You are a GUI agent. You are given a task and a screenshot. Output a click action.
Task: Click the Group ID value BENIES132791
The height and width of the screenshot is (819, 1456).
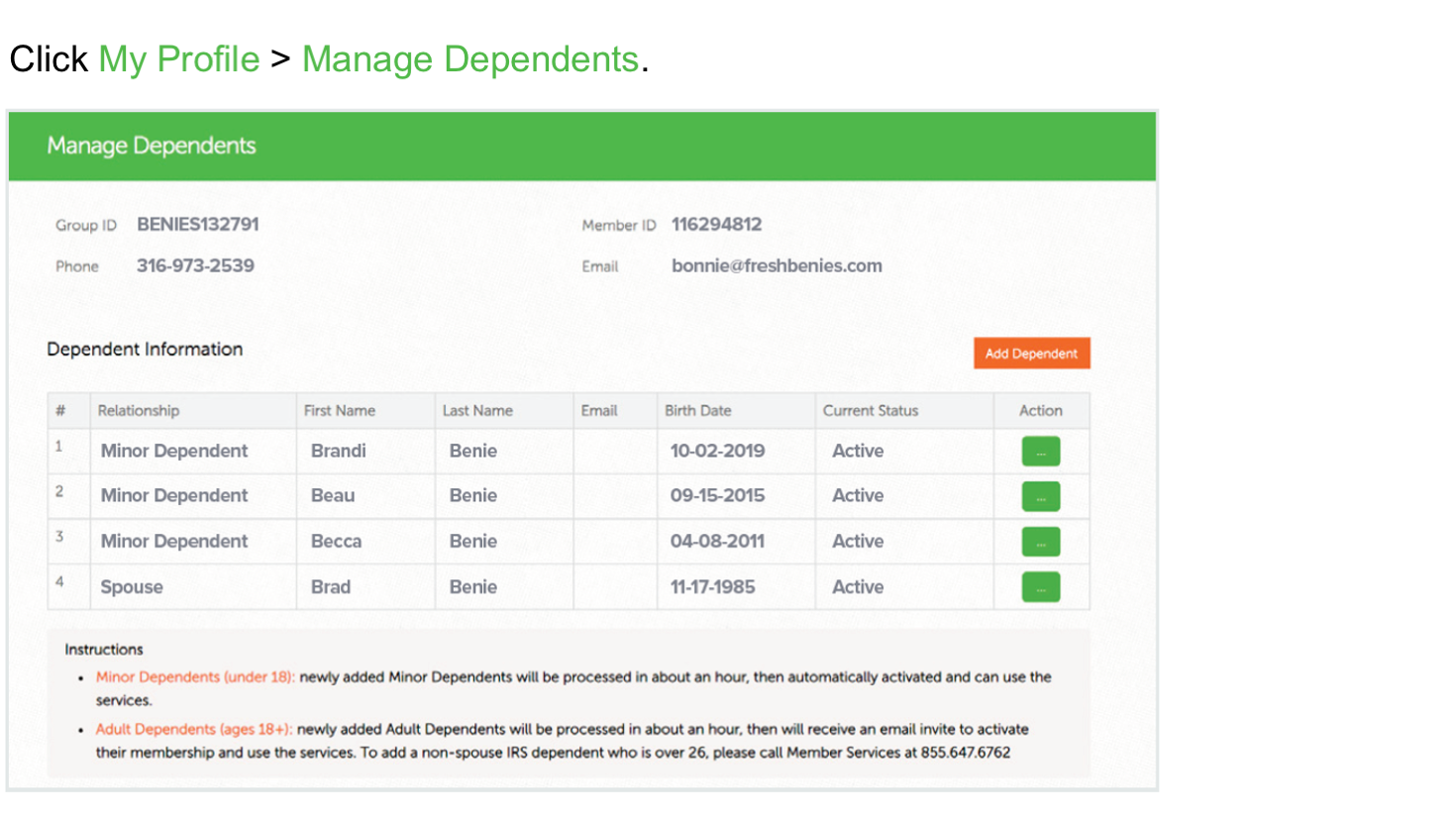click(197, 225)
